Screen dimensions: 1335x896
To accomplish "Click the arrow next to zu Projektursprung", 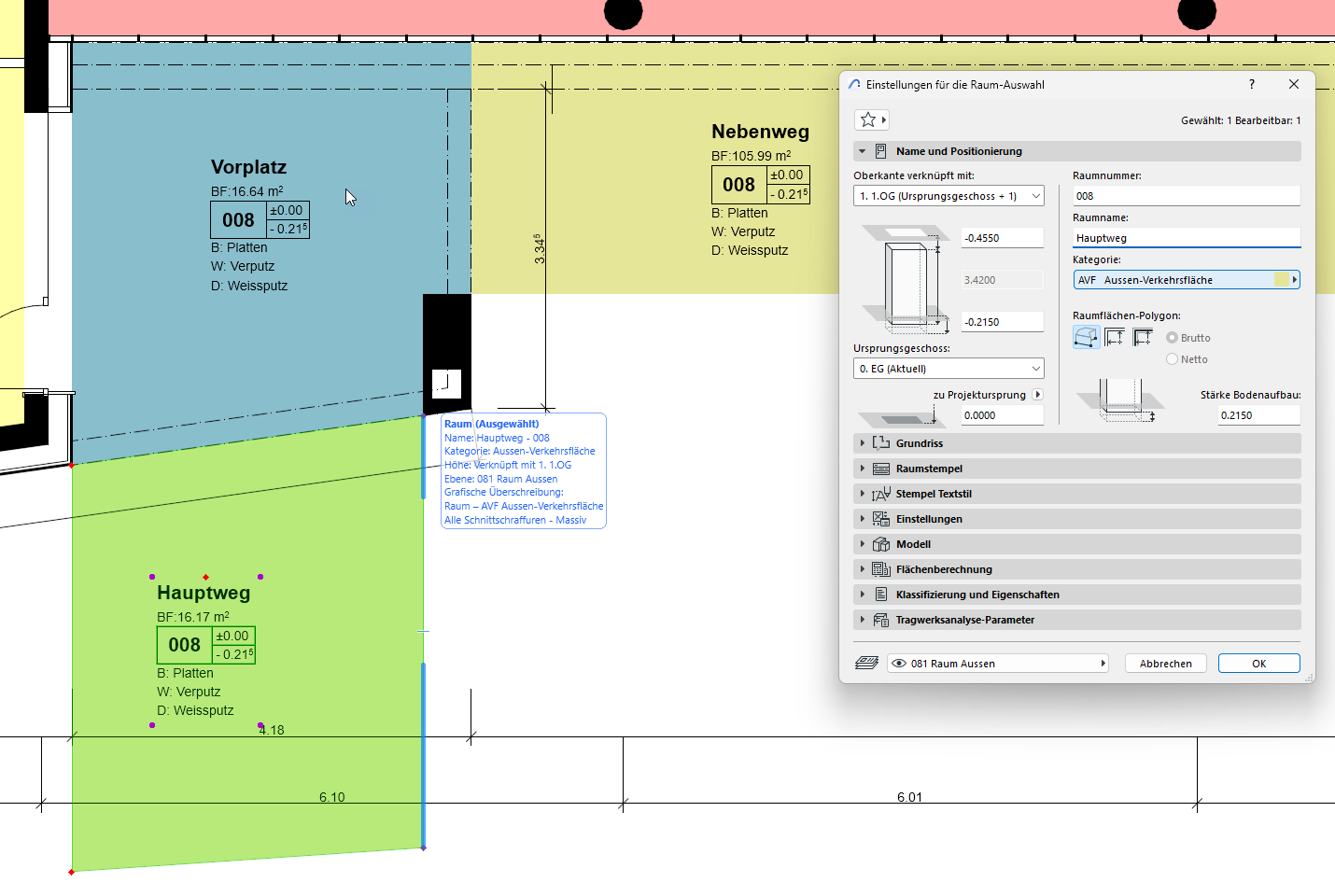I will pyautogui.click(x=1037, y=395).
